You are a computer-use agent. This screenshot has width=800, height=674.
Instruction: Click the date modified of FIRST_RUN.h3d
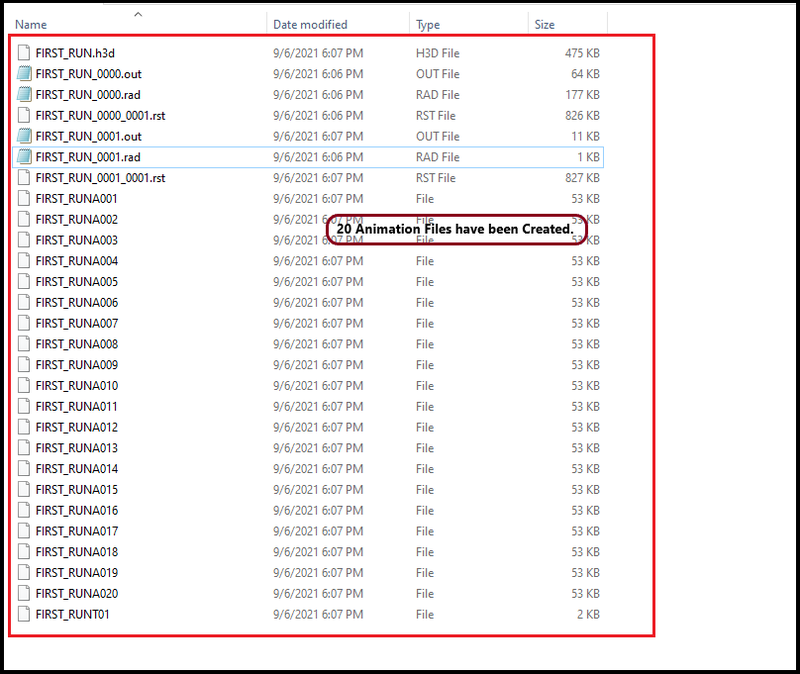coord(318,53)
